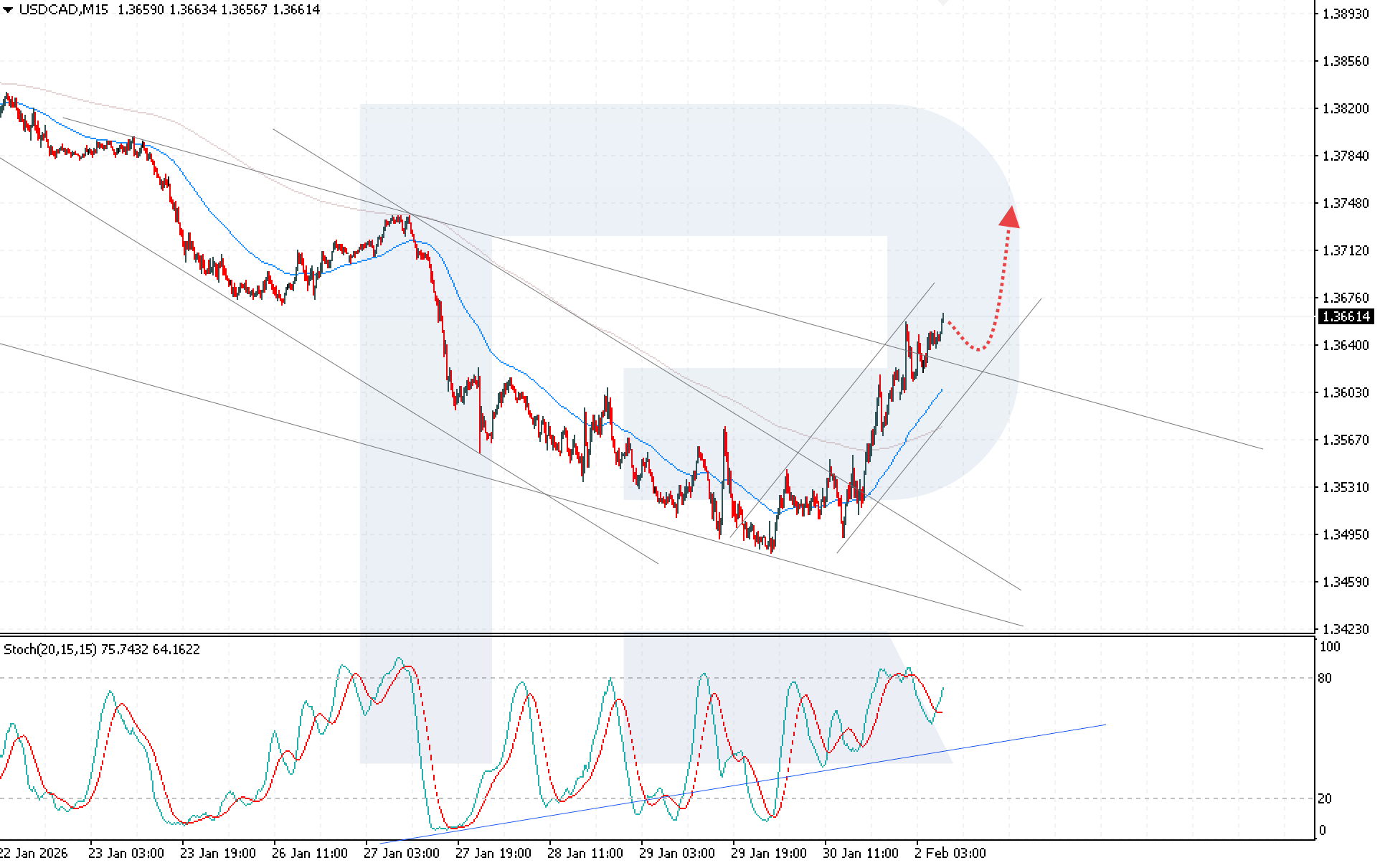
Task: Click the 1.34230 price axis label
Action: tap(1346, 629)
